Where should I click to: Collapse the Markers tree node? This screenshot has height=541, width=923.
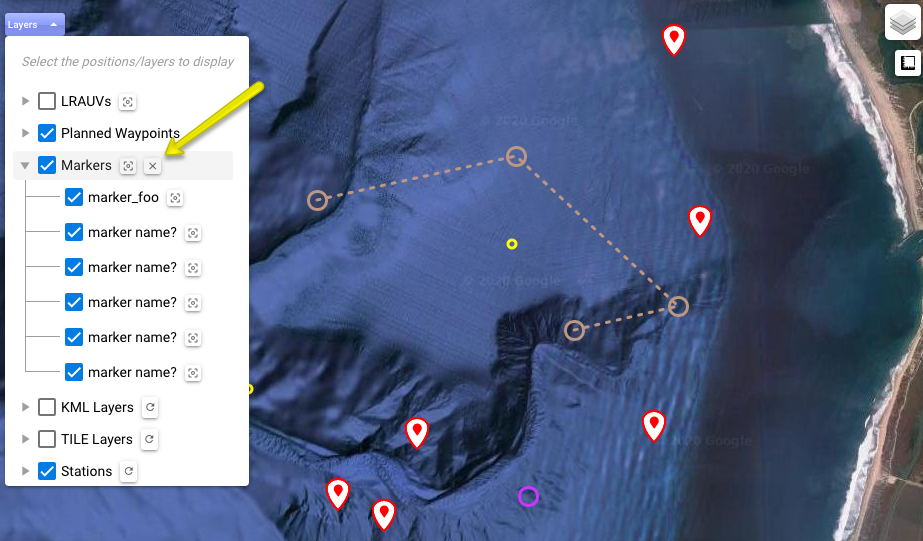pyautogui.click(x=25, y=165)
